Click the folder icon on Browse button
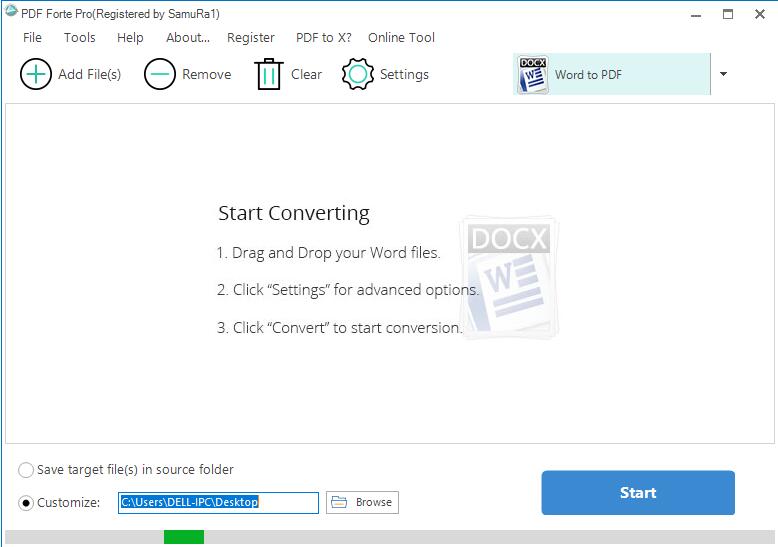Screen dimensions: 778x547 tap(339, 502)
